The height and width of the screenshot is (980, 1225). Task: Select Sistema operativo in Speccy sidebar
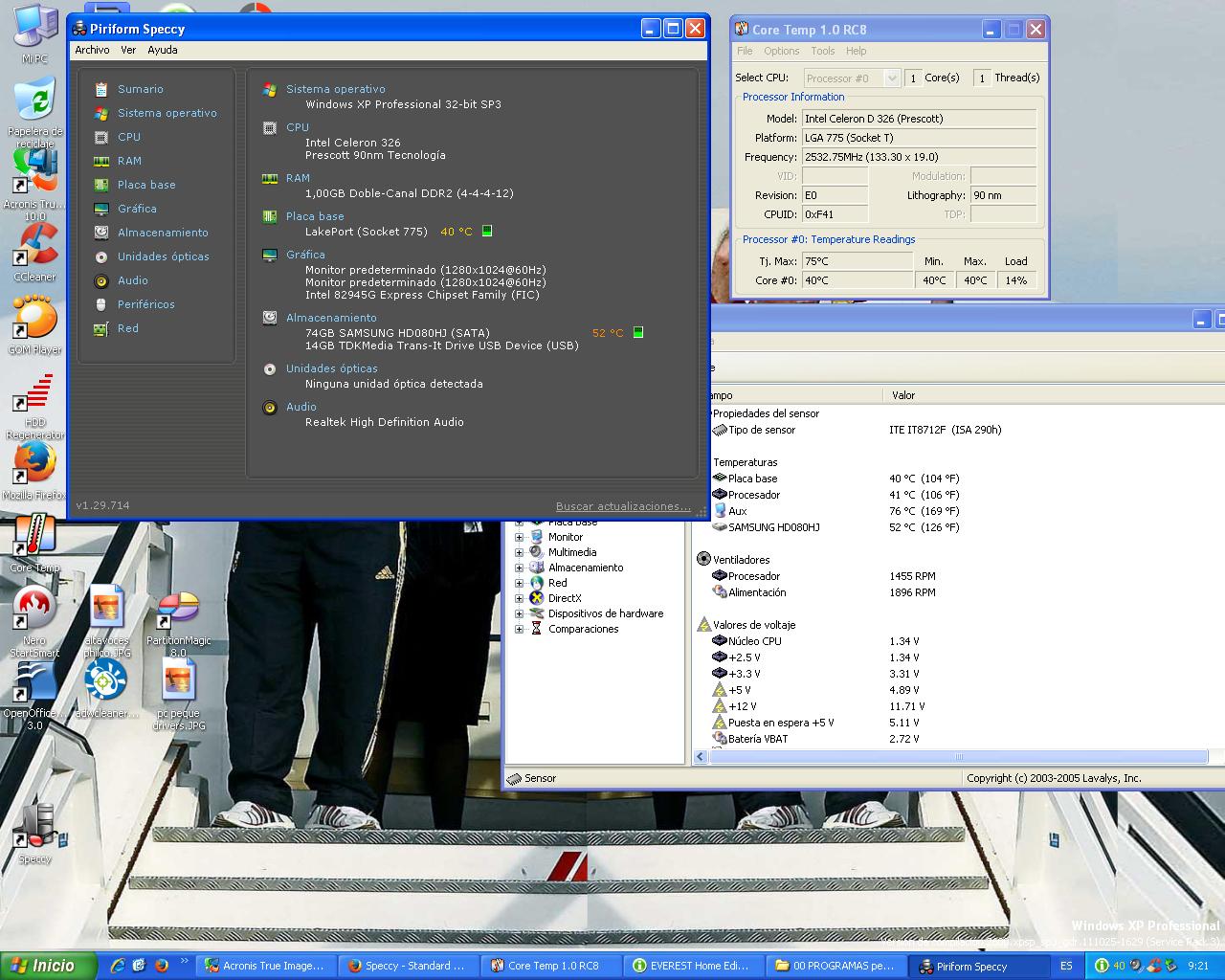coord(167,113)
